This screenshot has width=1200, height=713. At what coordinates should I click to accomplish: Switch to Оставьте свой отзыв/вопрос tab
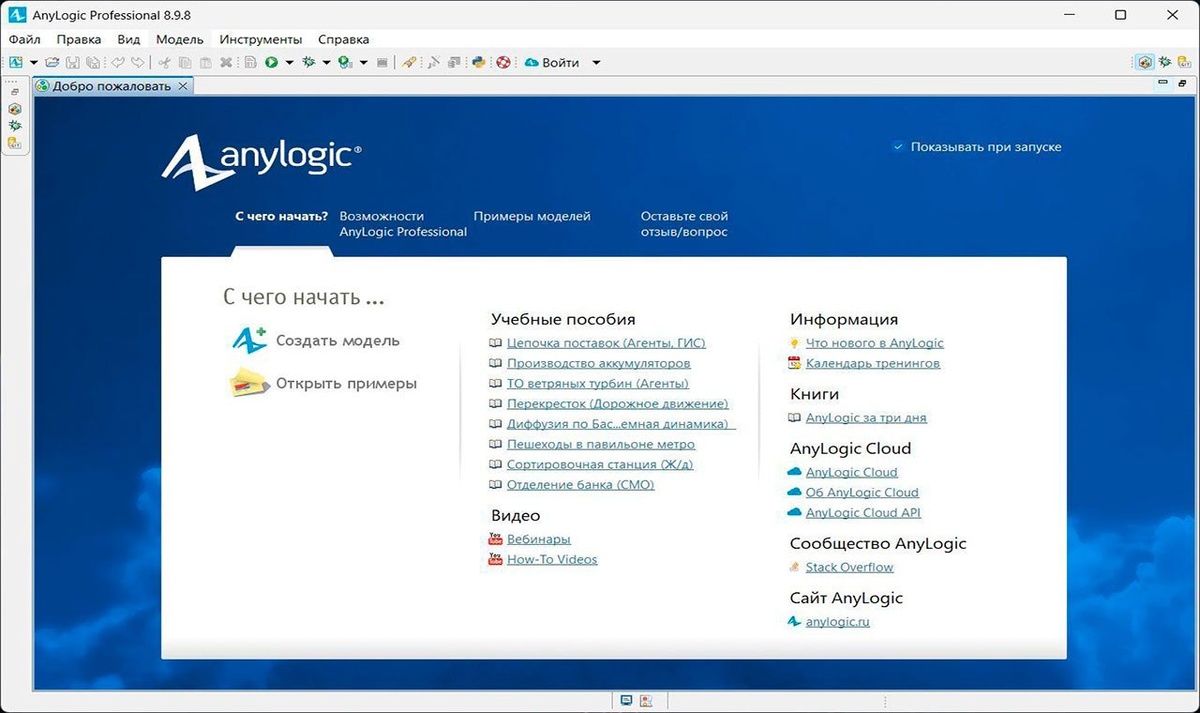coord(684,224)
